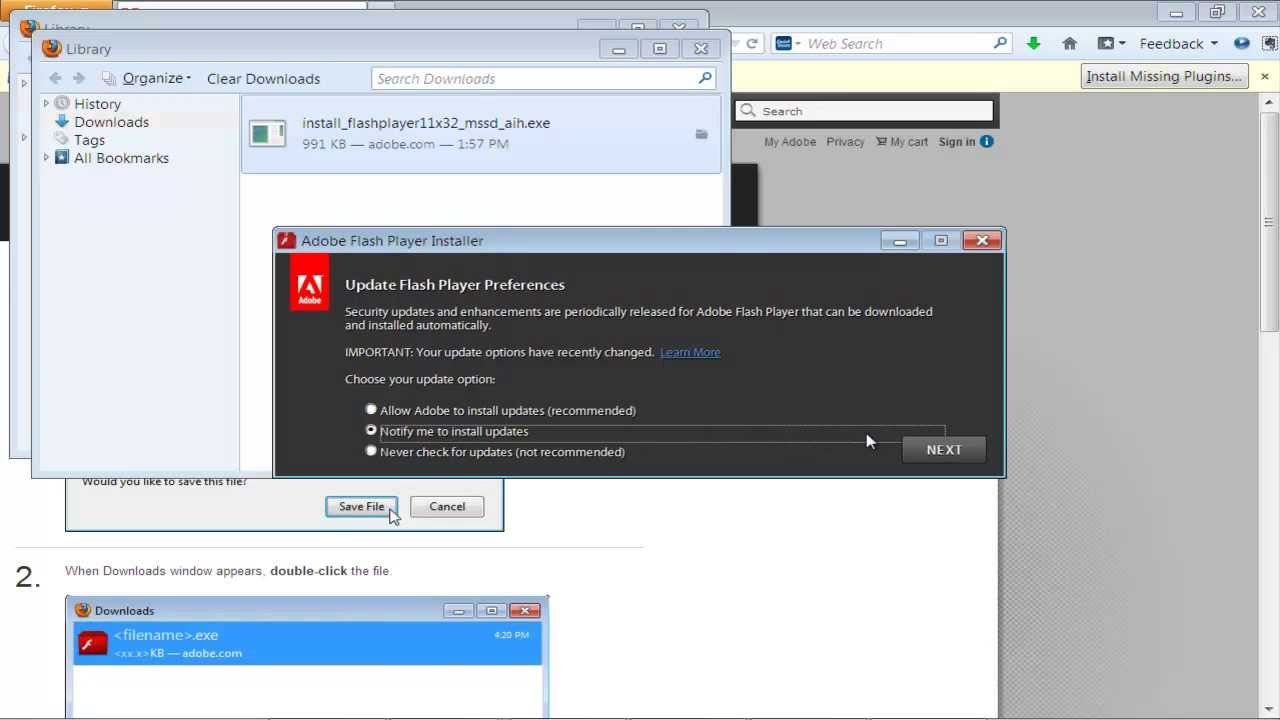This screenshot has width=1280, height=720.
Task: Click the info icon beside Sign in
Action: pos(987,142)
